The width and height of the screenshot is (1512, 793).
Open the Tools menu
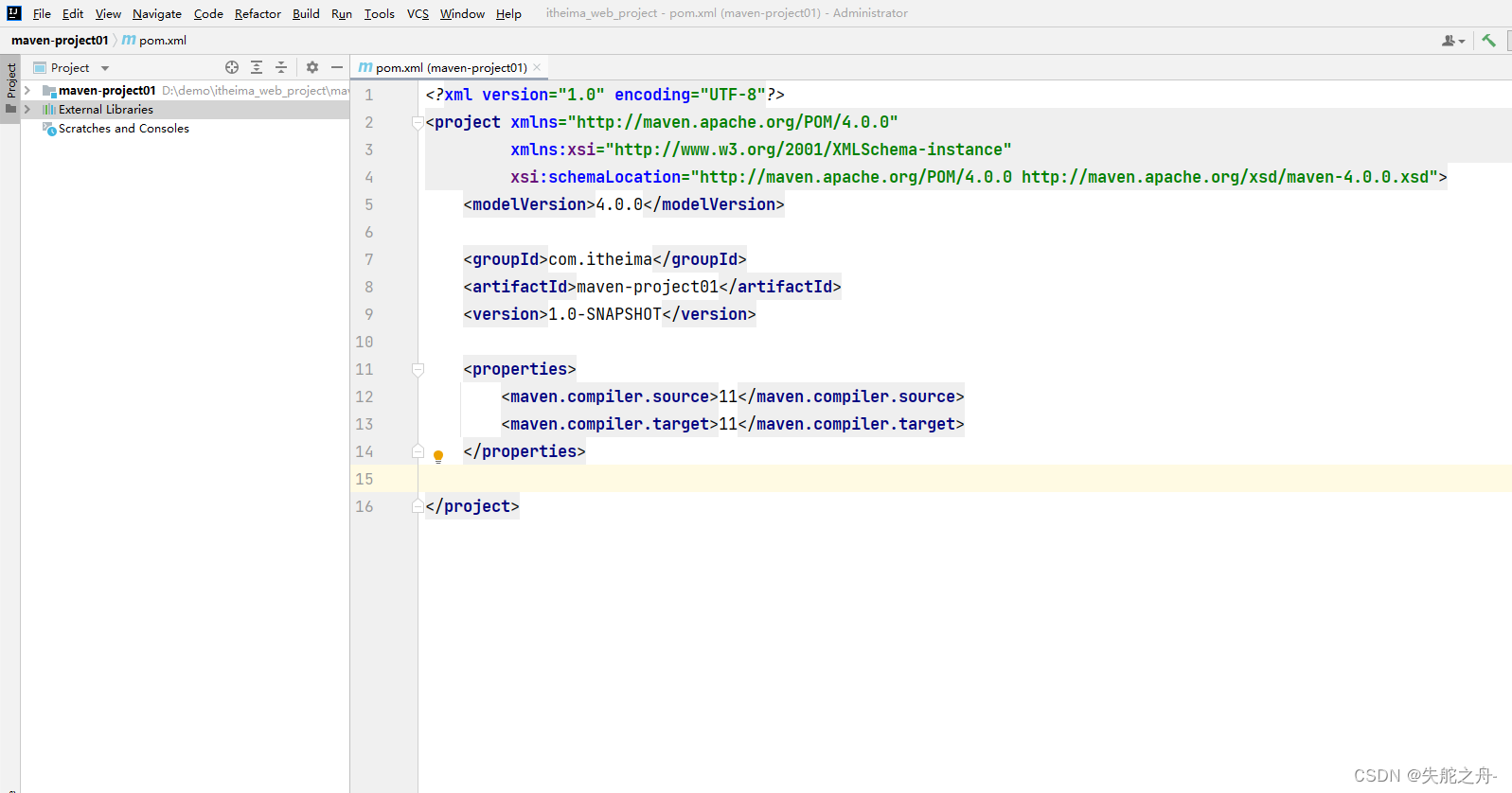click(380, 13)
